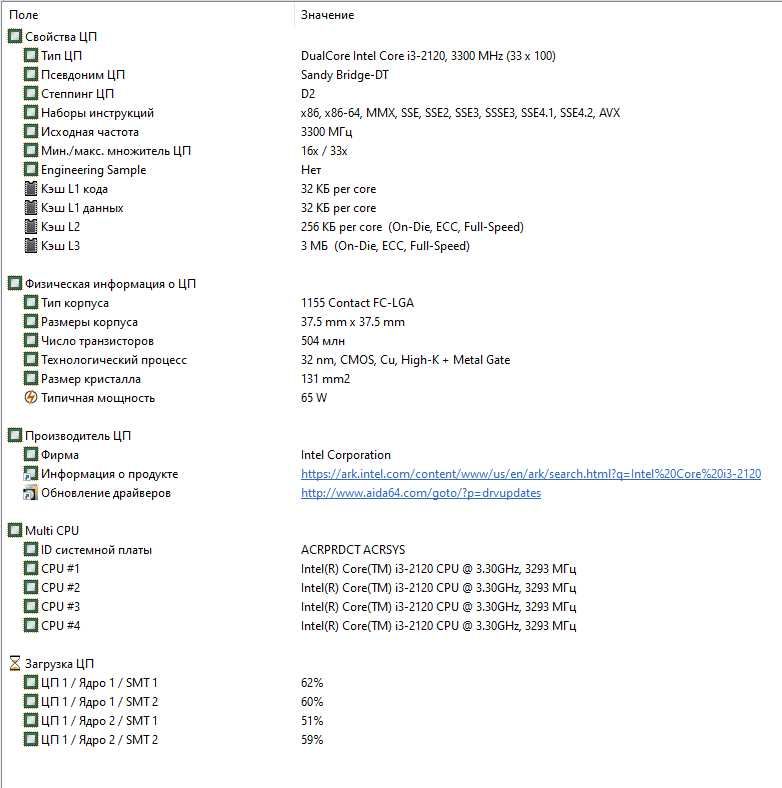Click the icon next to Тип ЦП
Screen dimensions: 782x788
tap(31, 55)
